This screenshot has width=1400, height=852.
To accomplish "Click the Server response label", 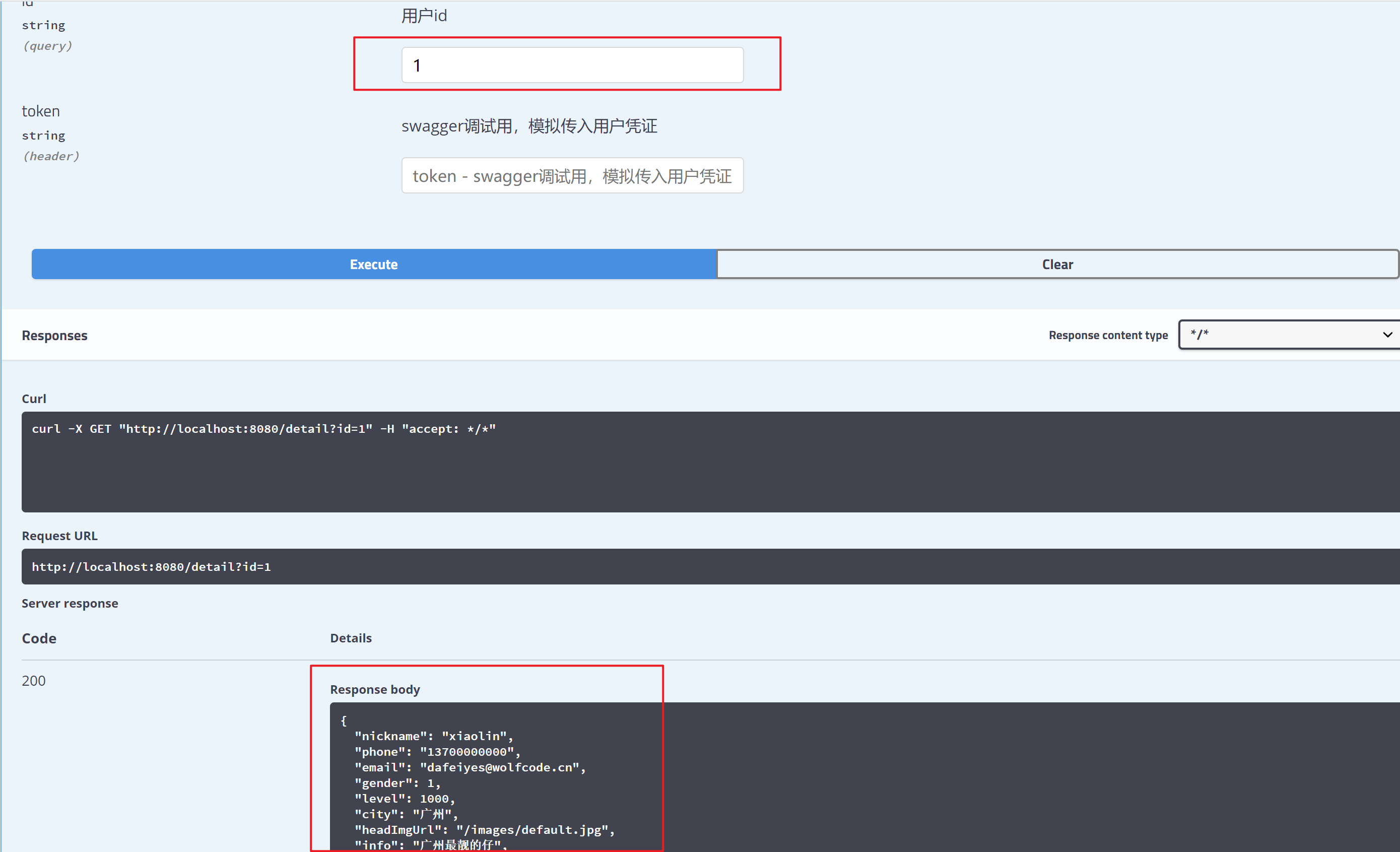I will [70, 604].
